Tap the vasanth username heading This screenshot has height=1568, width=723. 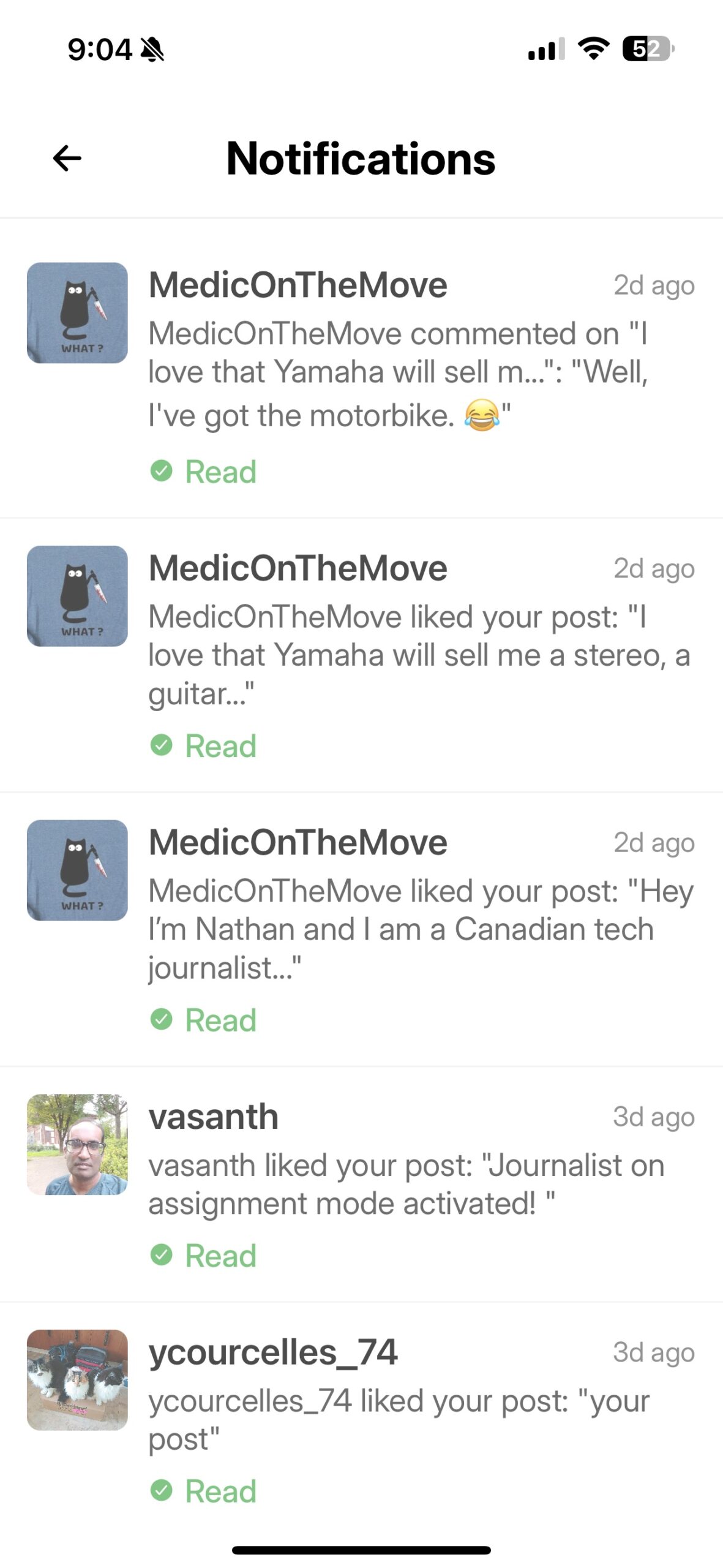coord(214,1117)
